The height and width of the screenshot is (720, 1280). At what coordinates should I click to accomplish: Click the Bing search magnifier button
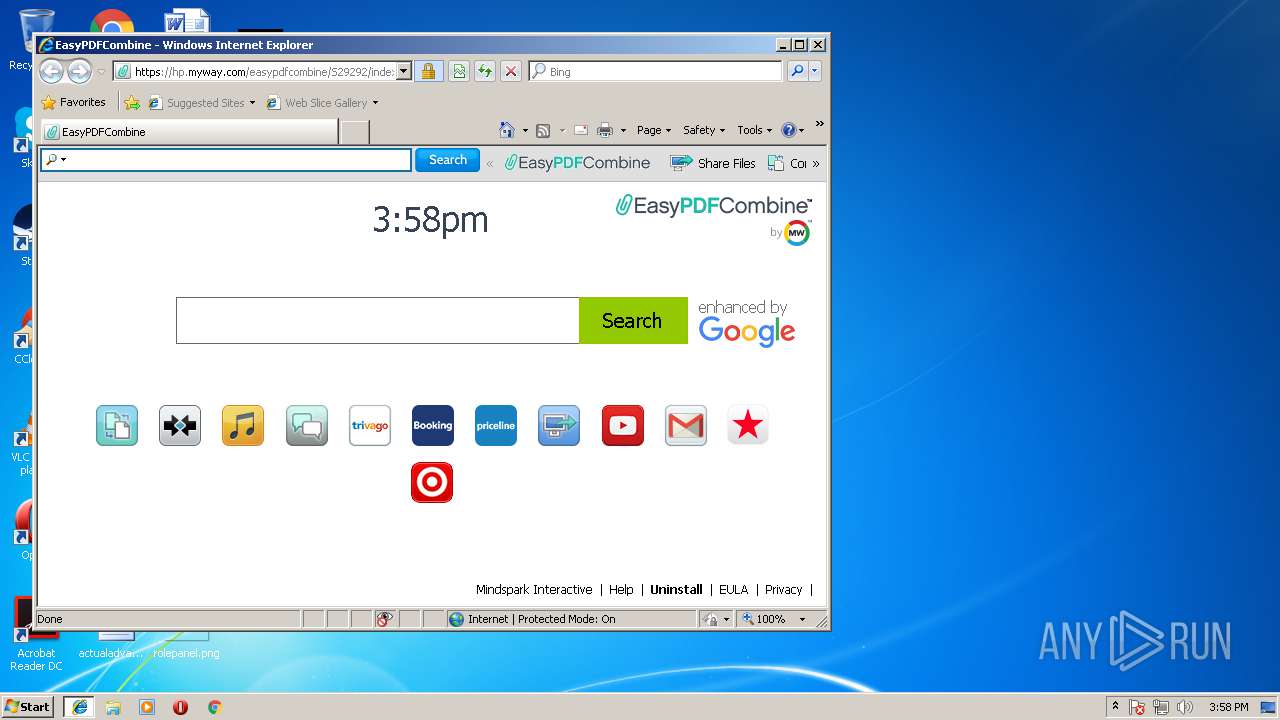point(796,71)
